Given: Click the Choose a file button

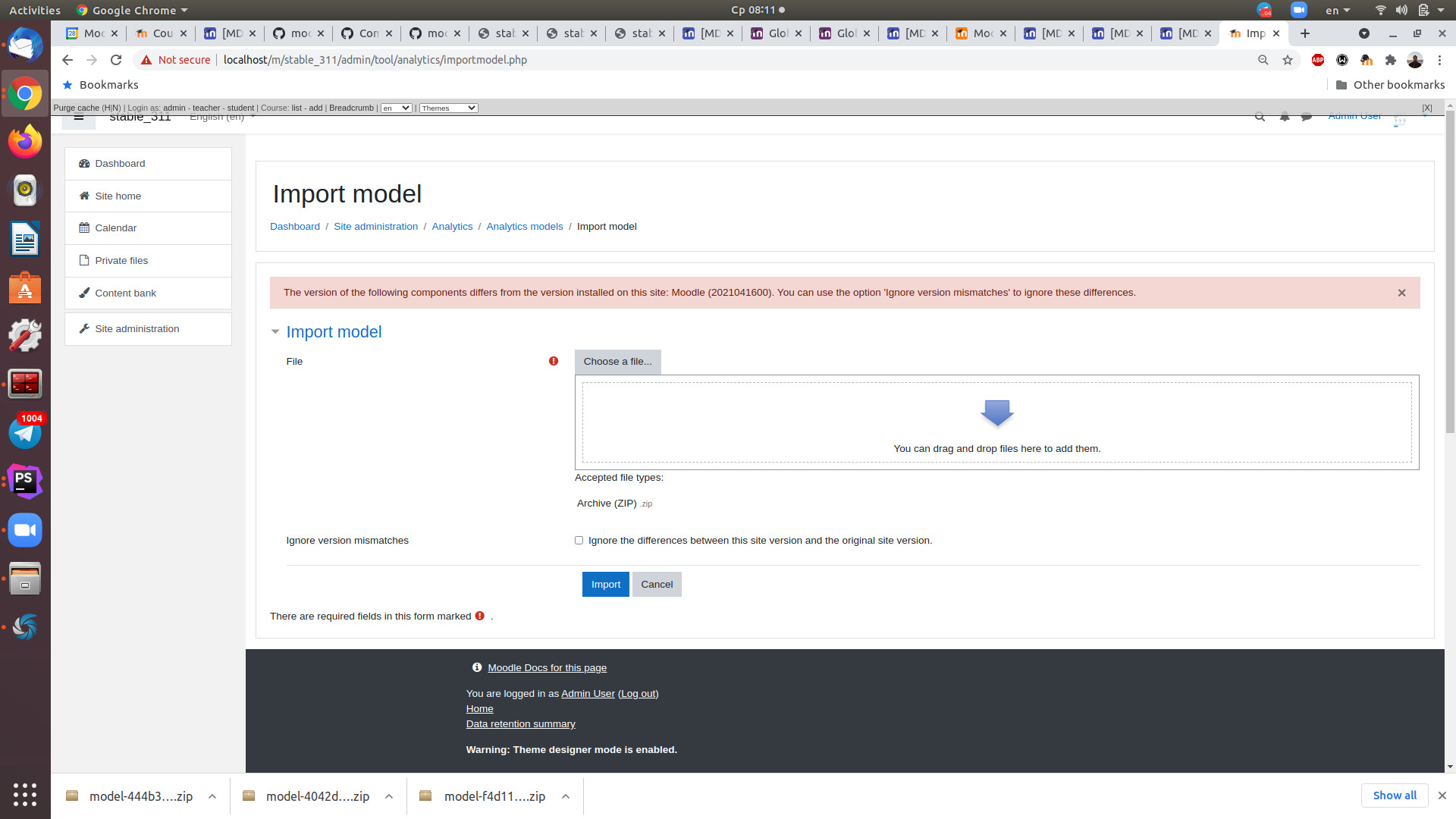Looking at the screenshot, I should click(x=617, y=362).
